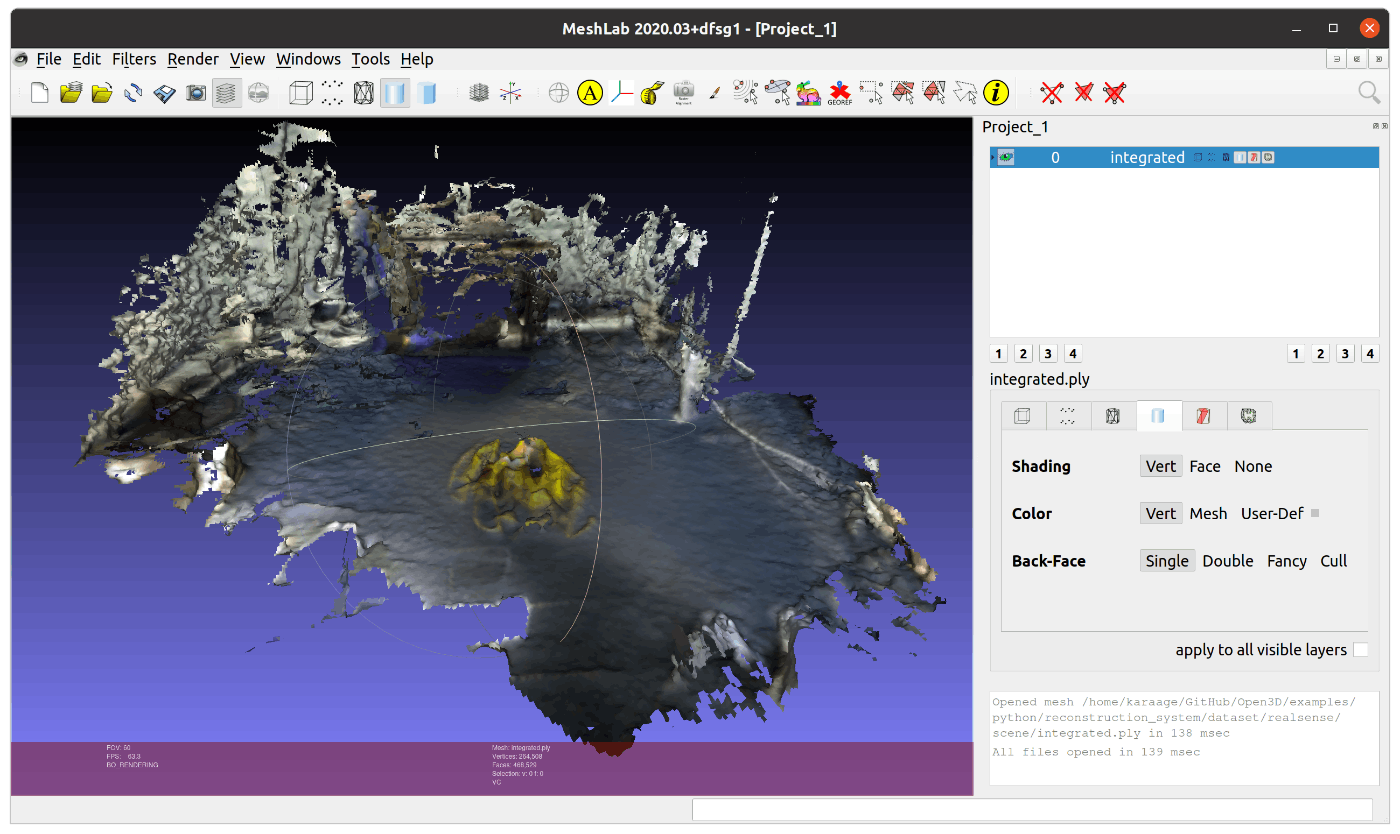Click button 1 in right-hand number group
This screenshot has width=1400, height=834.
tap(1296, 353)
